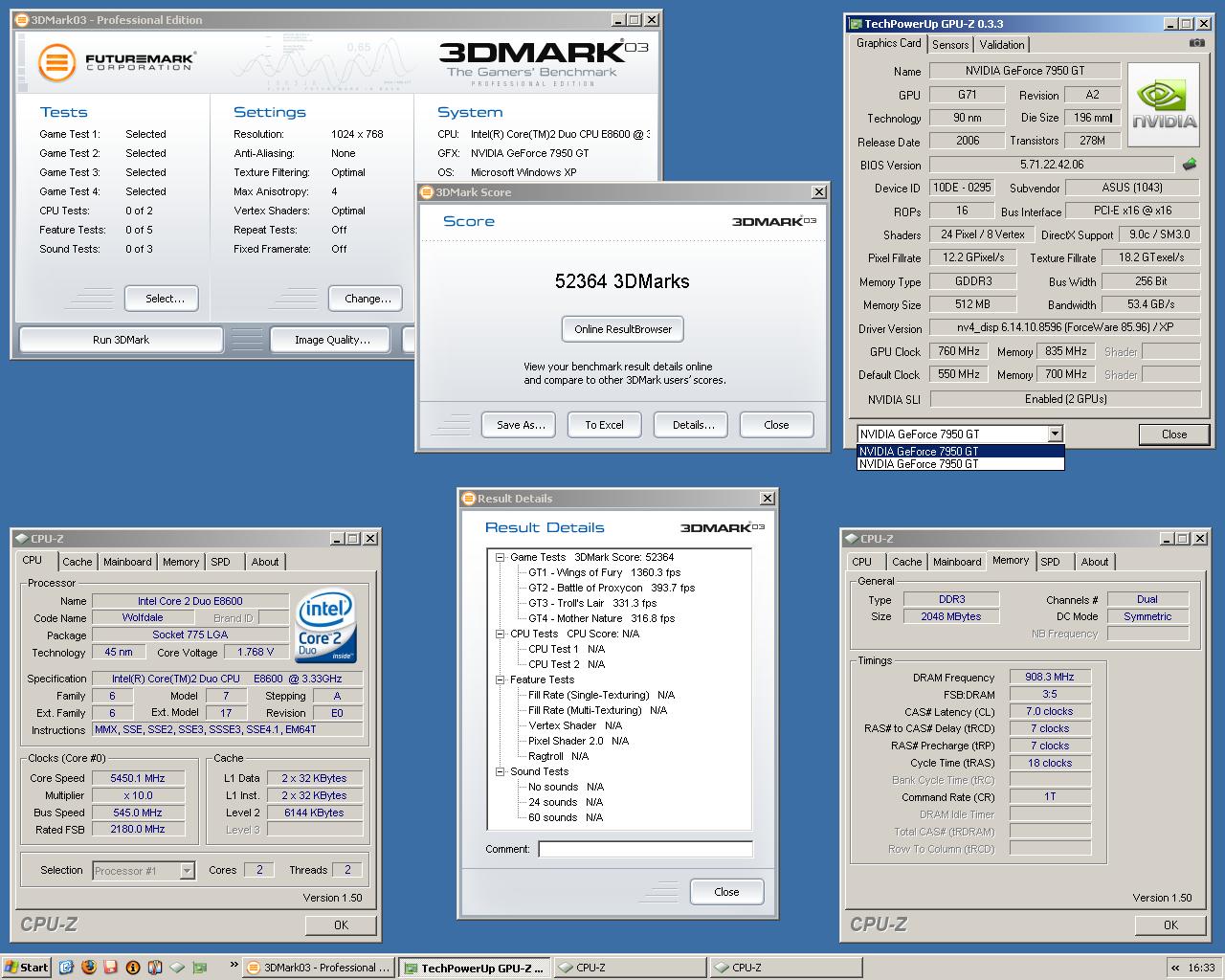Click the 3DMark03 window title icon
This screenshot has height=980, width=1225.
tap(22, 19)
